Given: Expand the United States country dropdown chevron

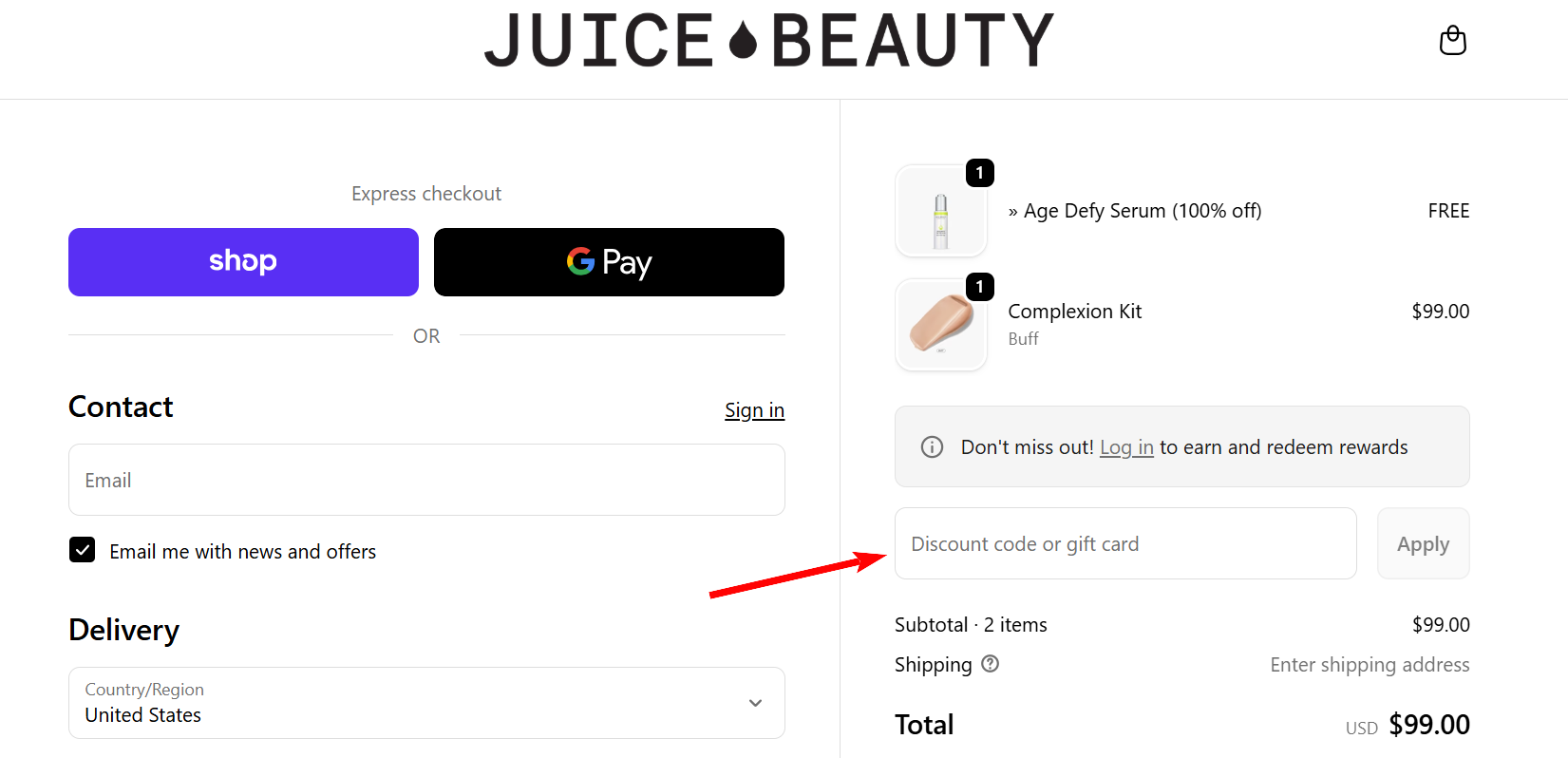Looking at the screenshot, I should [x=755, y=703].
